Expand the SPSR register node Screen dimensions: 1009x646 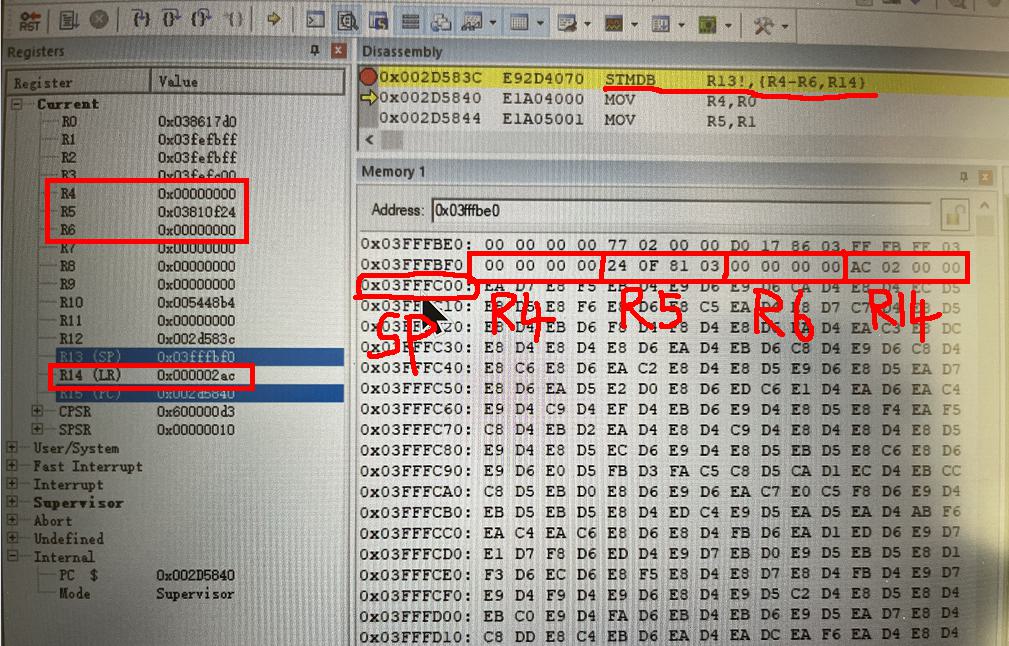(37, 429)
